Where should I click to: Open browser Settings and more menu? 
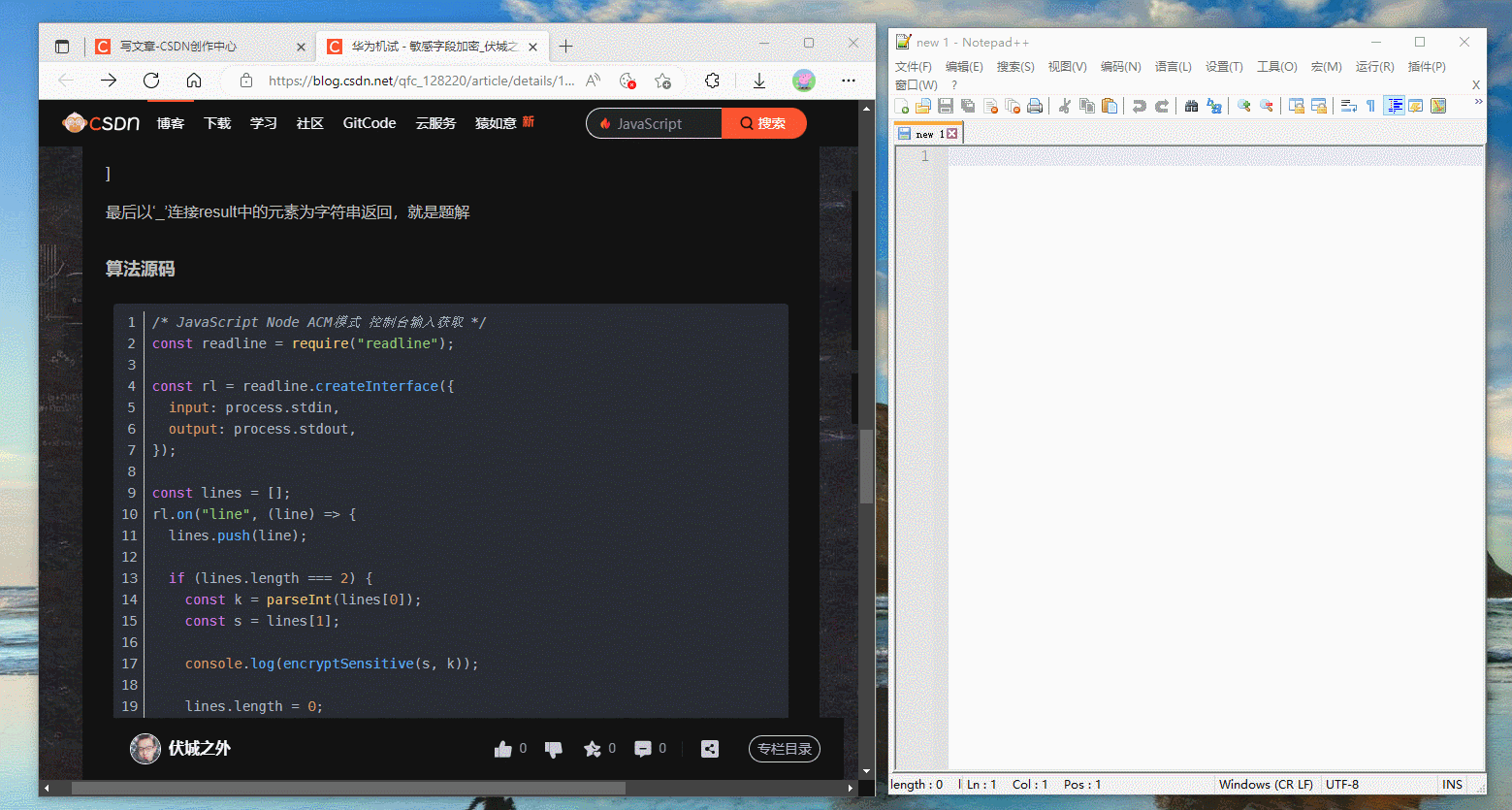849,81
